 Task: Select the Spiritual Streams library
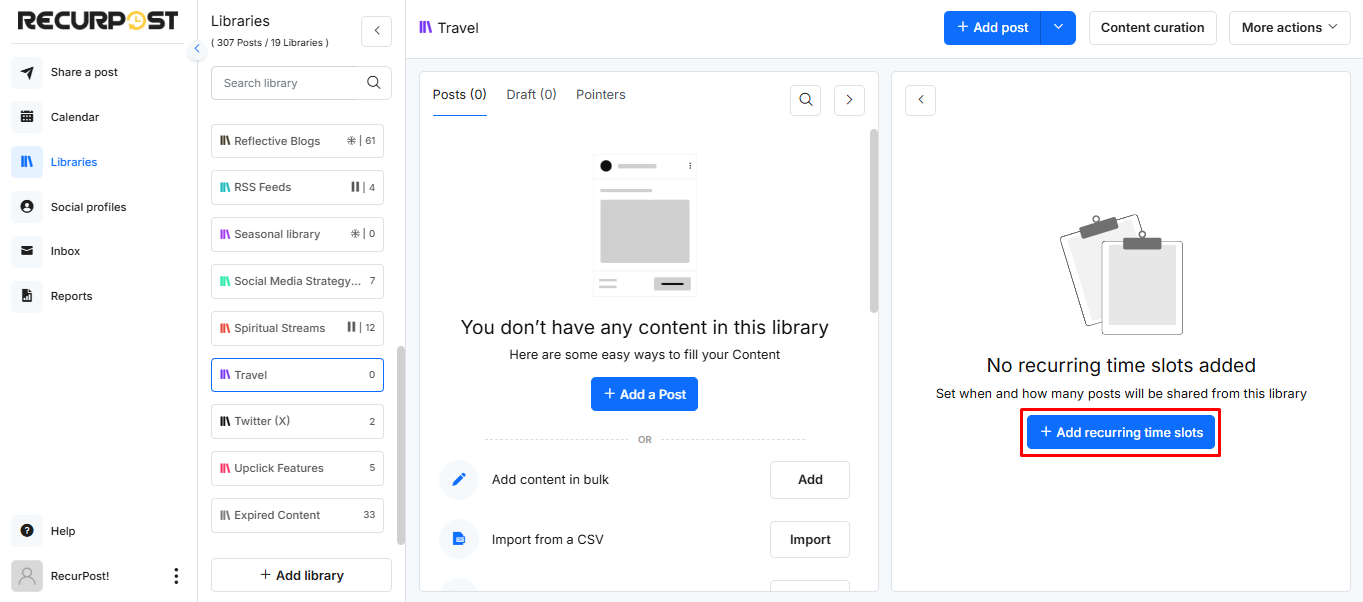pyautogui.click(x=297, y=328)
